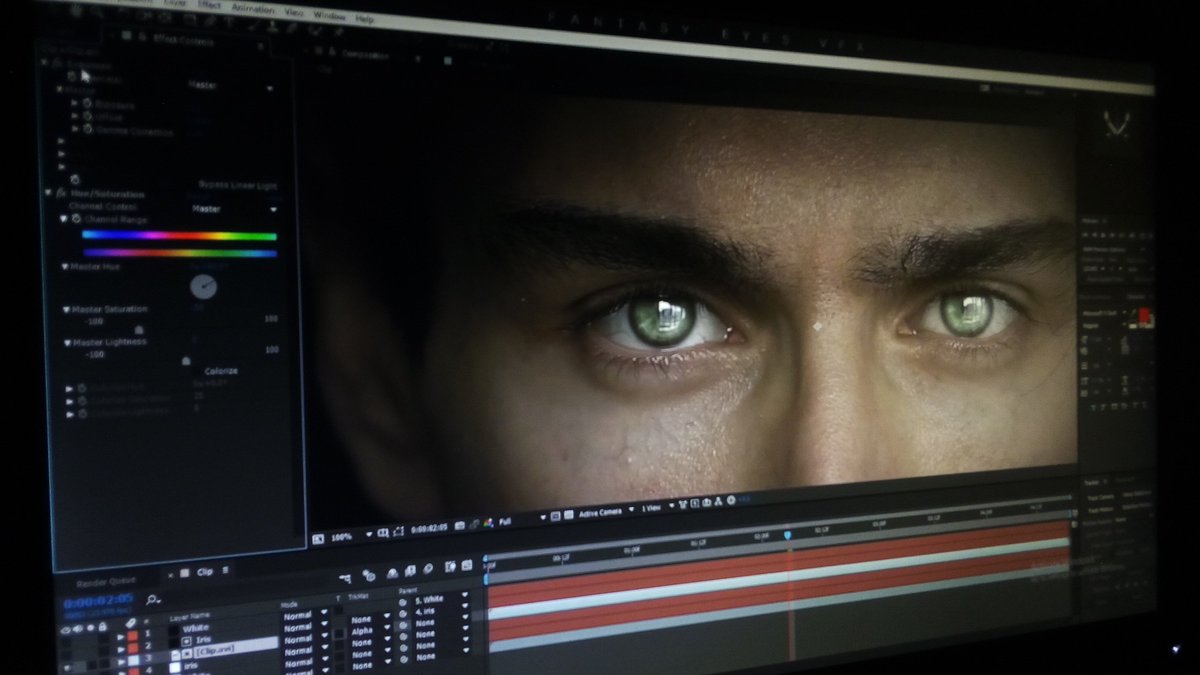The width and height of the screenshot is (1200, 675).
Task: Toggle Bypass Linear Light option
Action: click(238, 185)
